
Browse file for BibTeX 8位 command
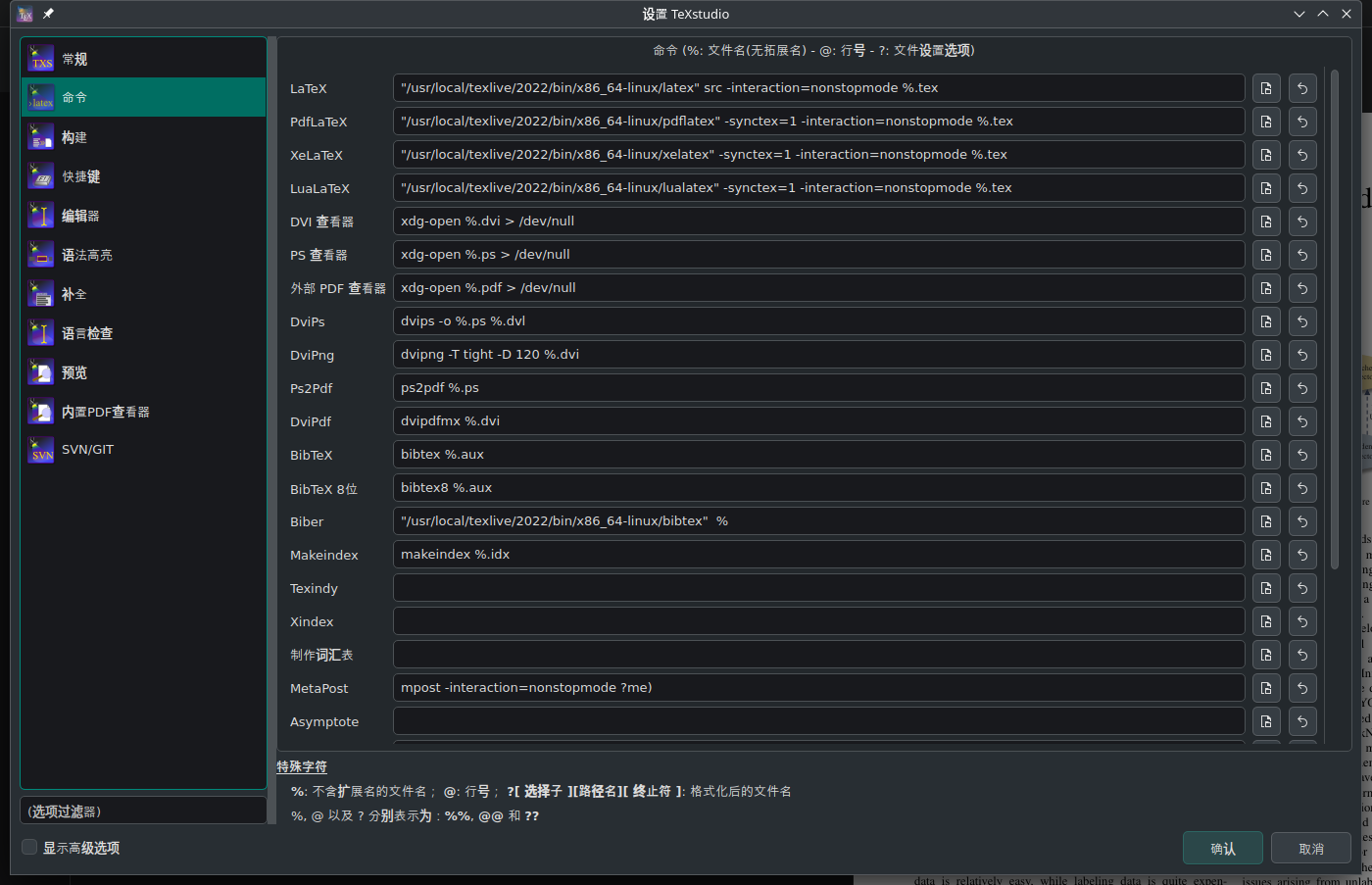click(x=1266, y=488)
